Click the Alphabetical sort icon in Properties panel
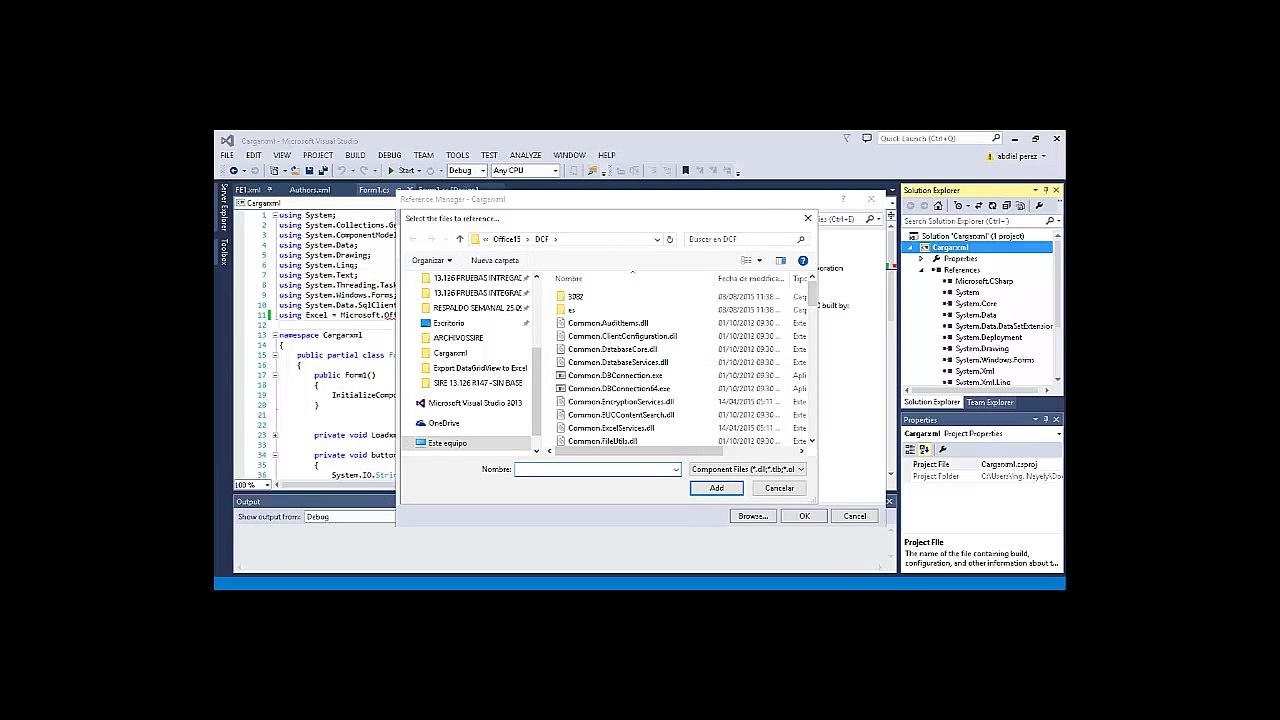 [x=924, y=449]
